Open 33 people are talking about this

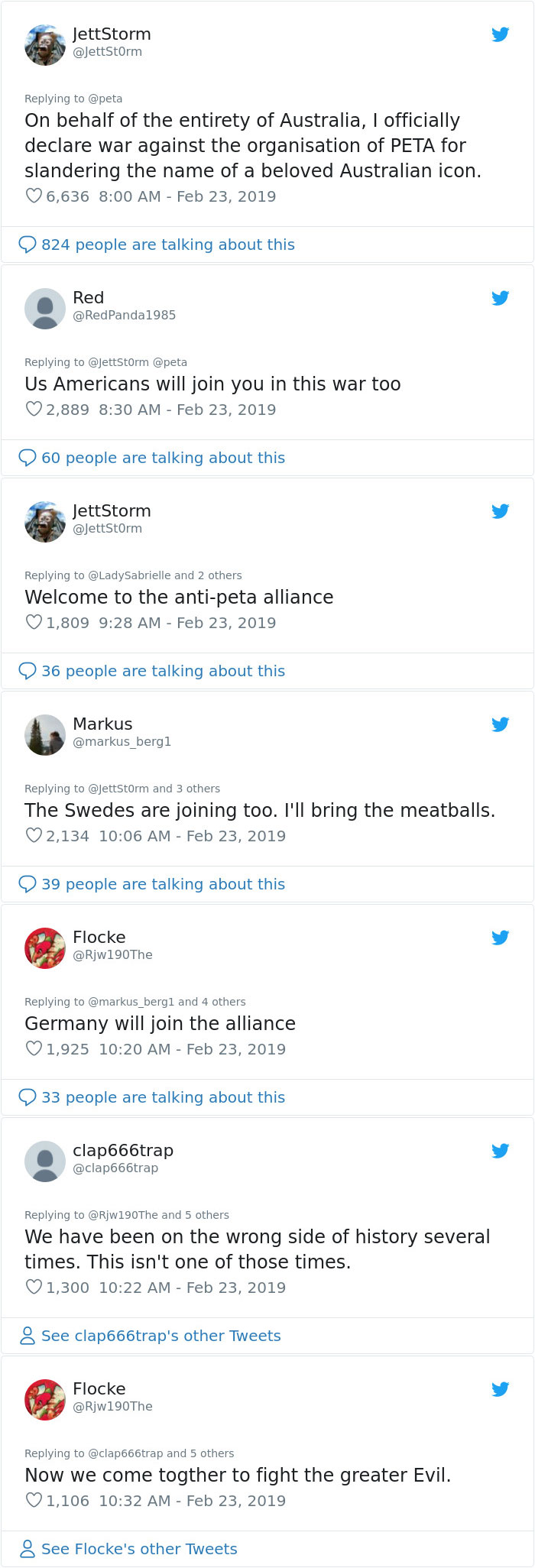tap(163, 1097)
